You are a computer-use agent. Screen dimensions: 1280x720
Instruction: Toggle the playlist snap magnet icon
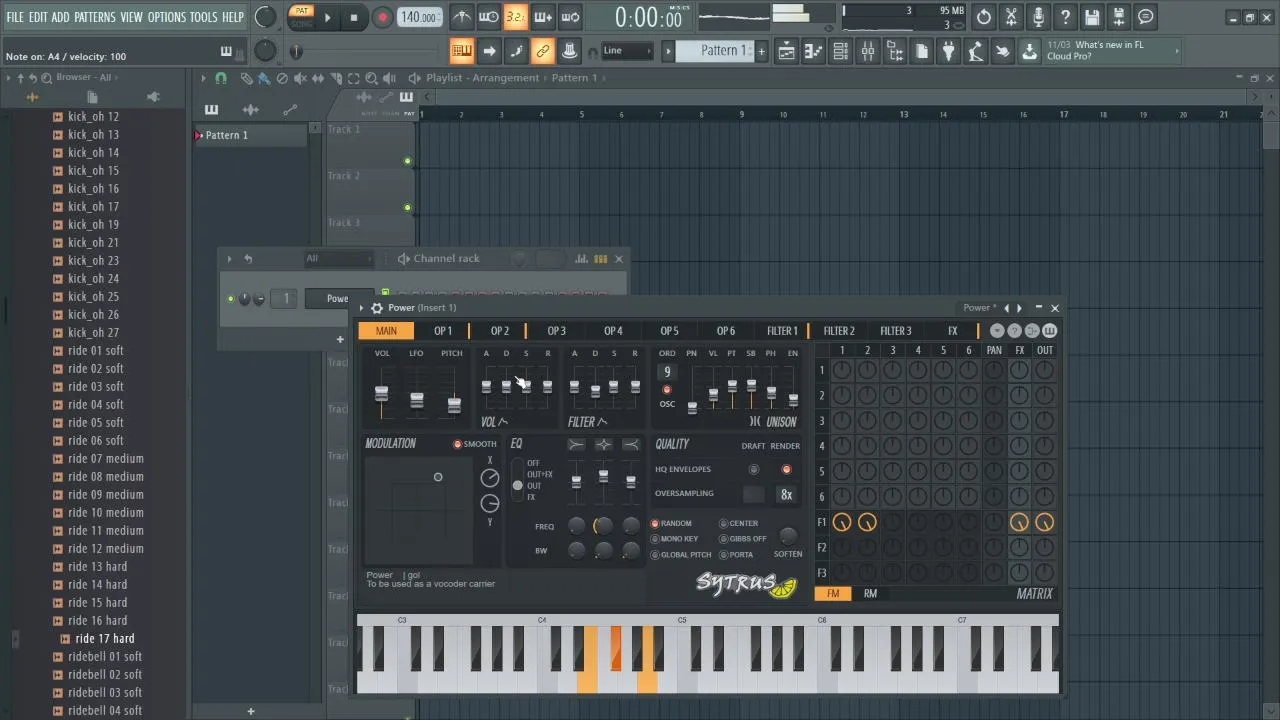[221, 78]
